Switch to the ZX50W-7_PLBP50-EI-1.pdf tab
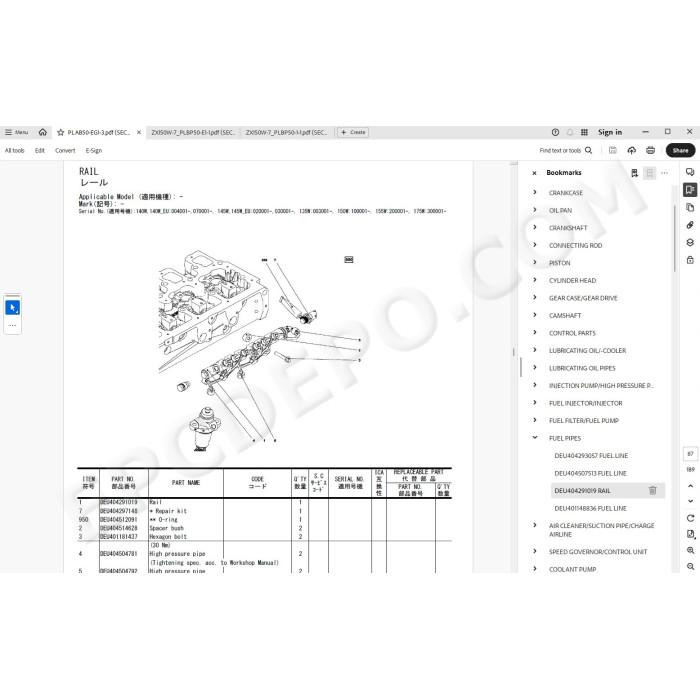 (x=193, y=133)
